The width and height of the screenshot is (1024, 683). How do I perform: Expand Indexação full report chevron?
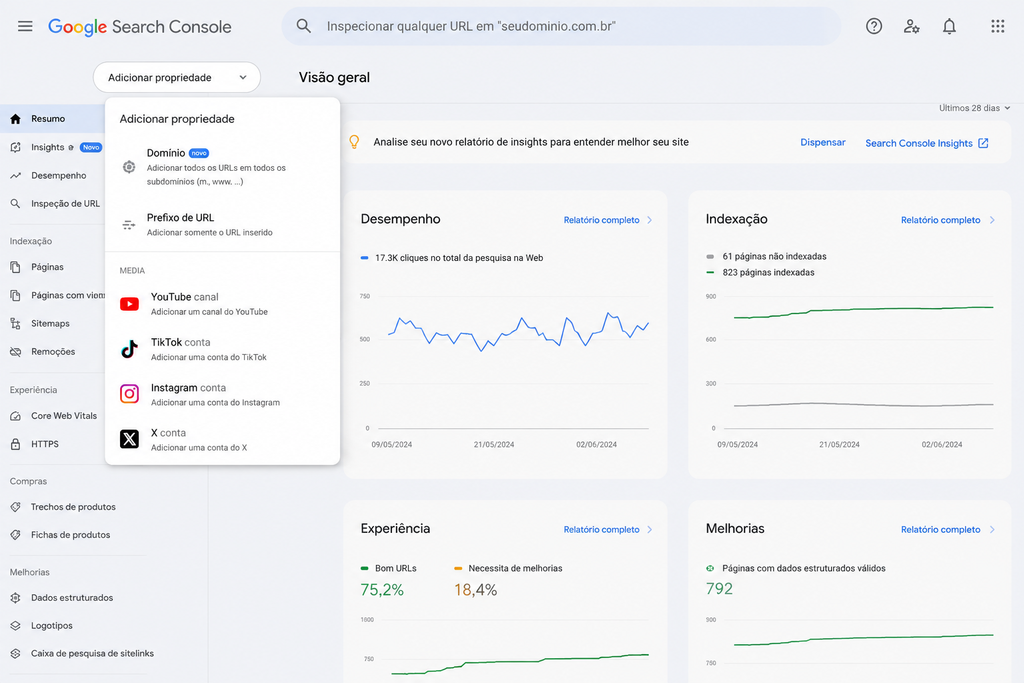[992, 220]
